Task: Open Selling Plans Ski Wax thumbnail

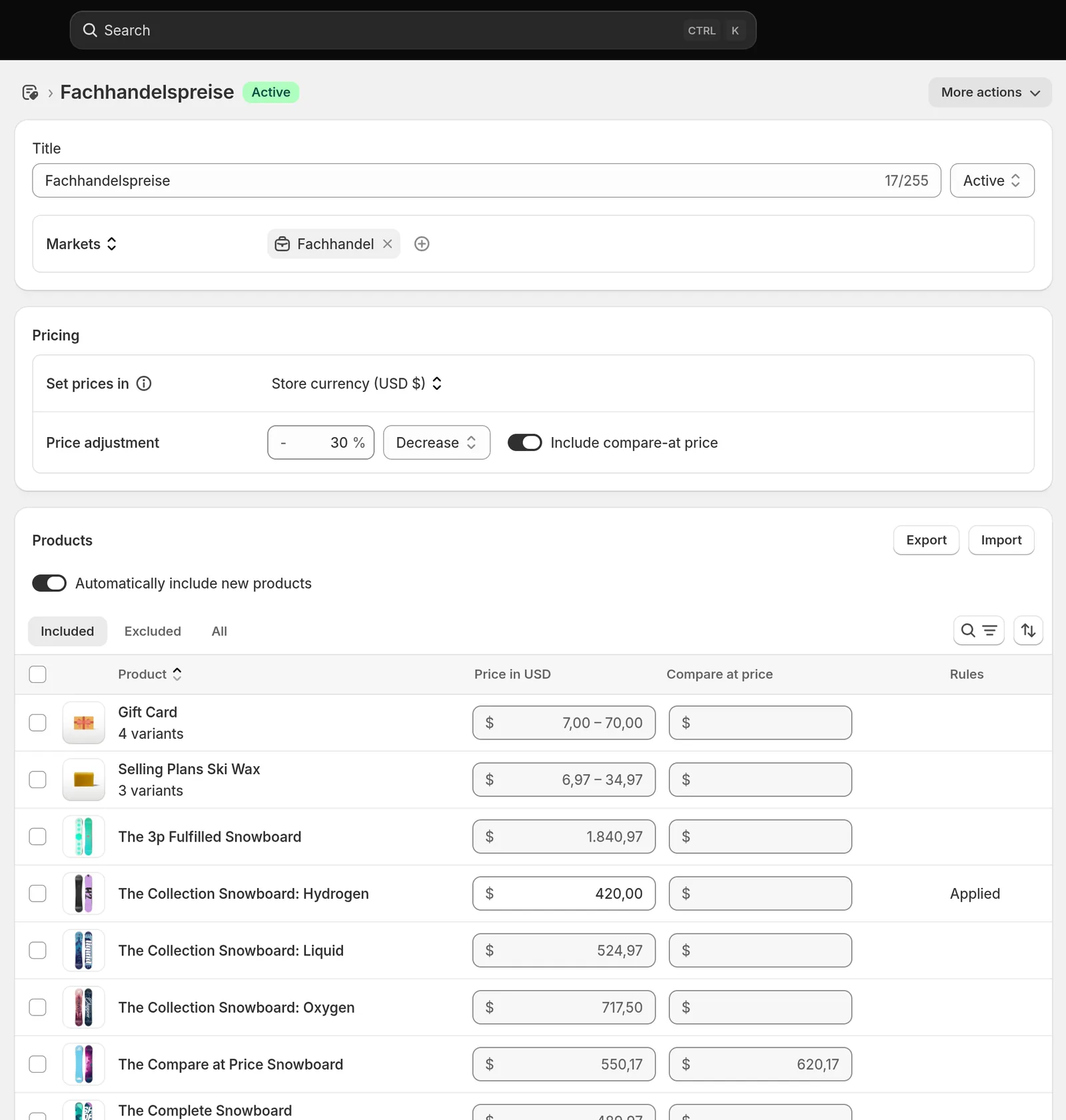Action: pos(84,780)
